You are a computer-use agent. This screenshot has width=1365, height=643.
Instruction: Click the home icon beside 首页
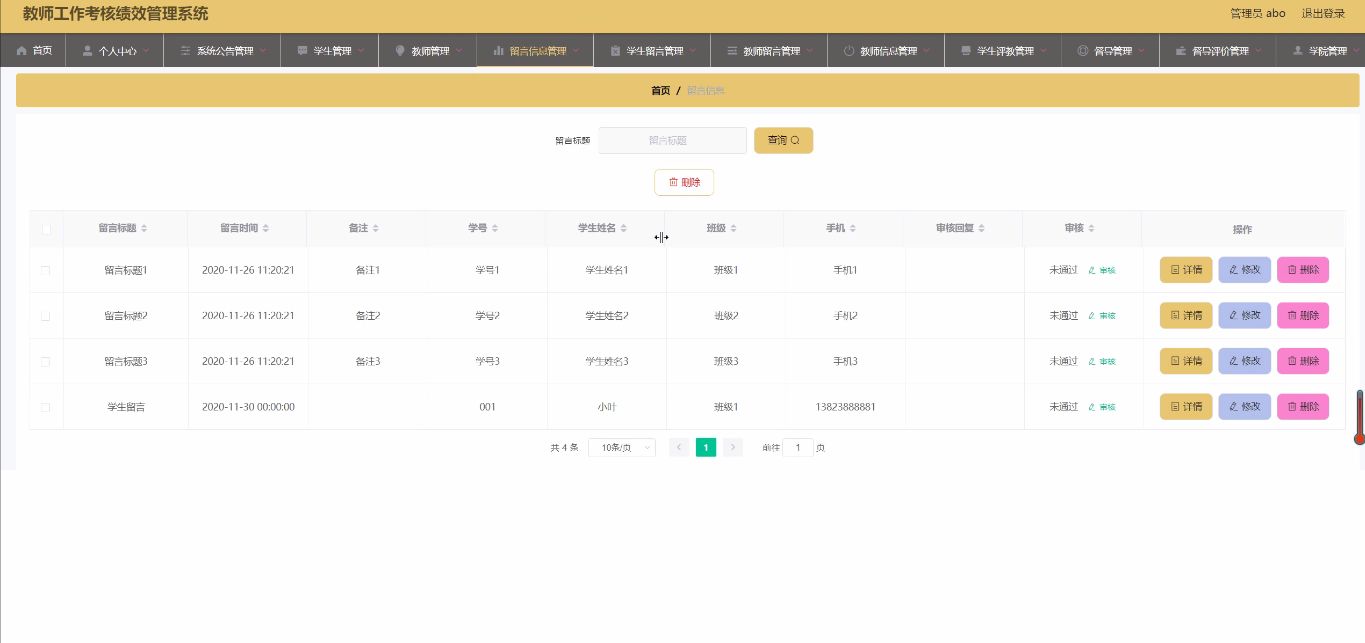22,50
